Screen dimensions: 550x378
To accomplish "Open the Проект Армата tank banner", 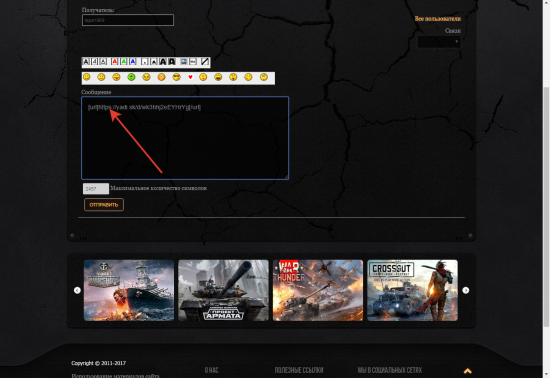I will [x=223, y=290].
